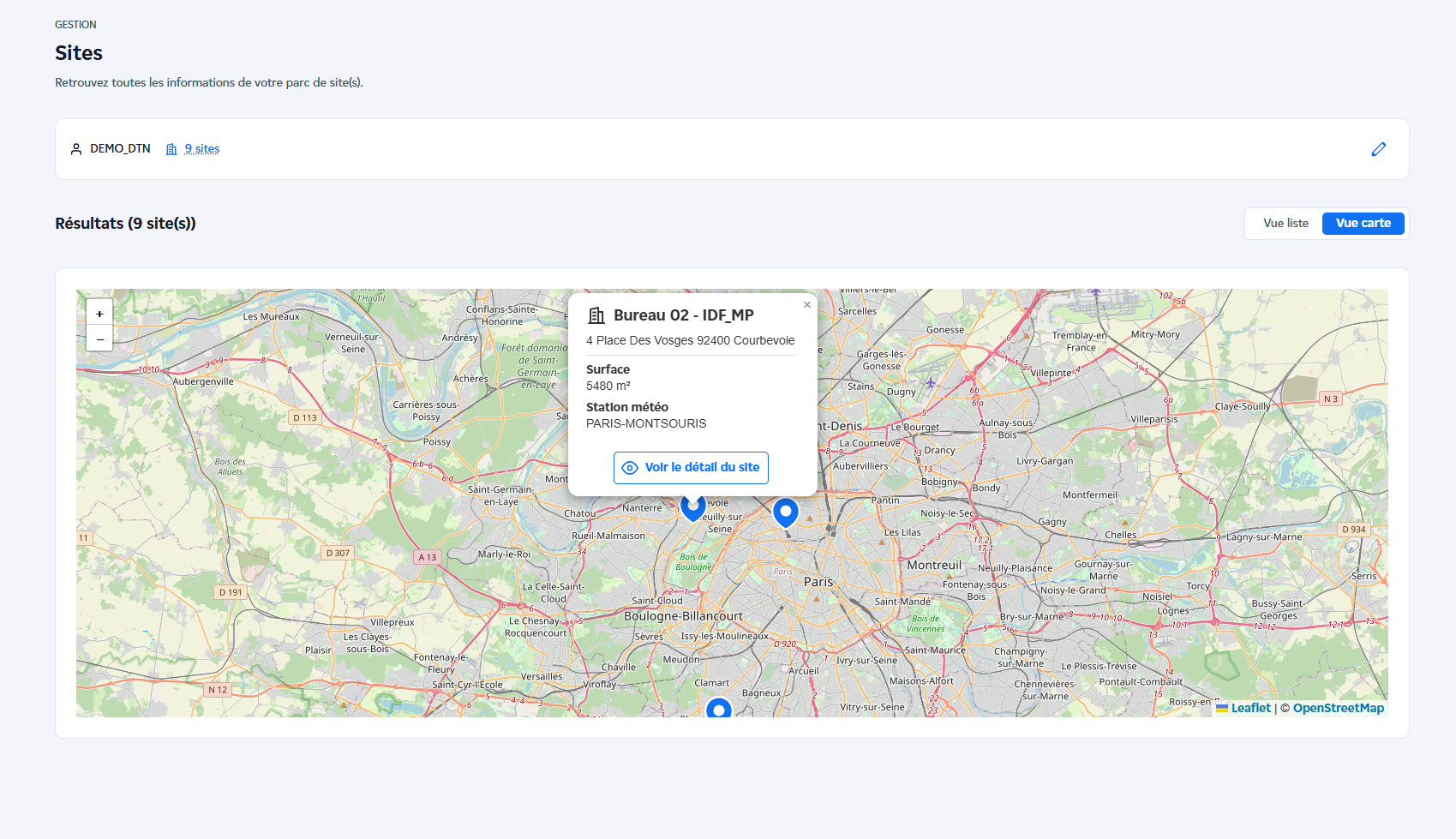This screenshot has height=839, width=1456.
Task: Click the marker near Bagneux
Action: tap(718, 710)
